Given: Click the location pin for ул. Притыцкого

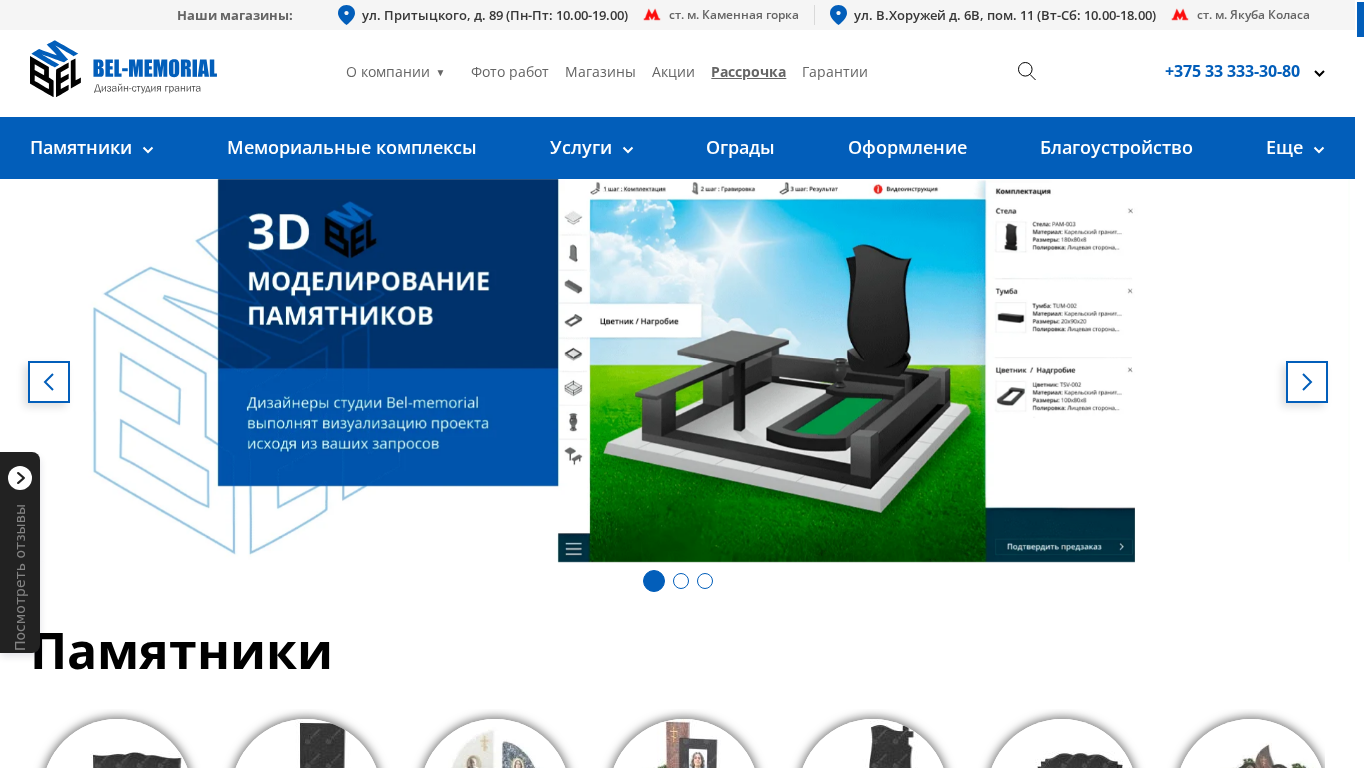Looking at the screenshot, I should point(346,15).
